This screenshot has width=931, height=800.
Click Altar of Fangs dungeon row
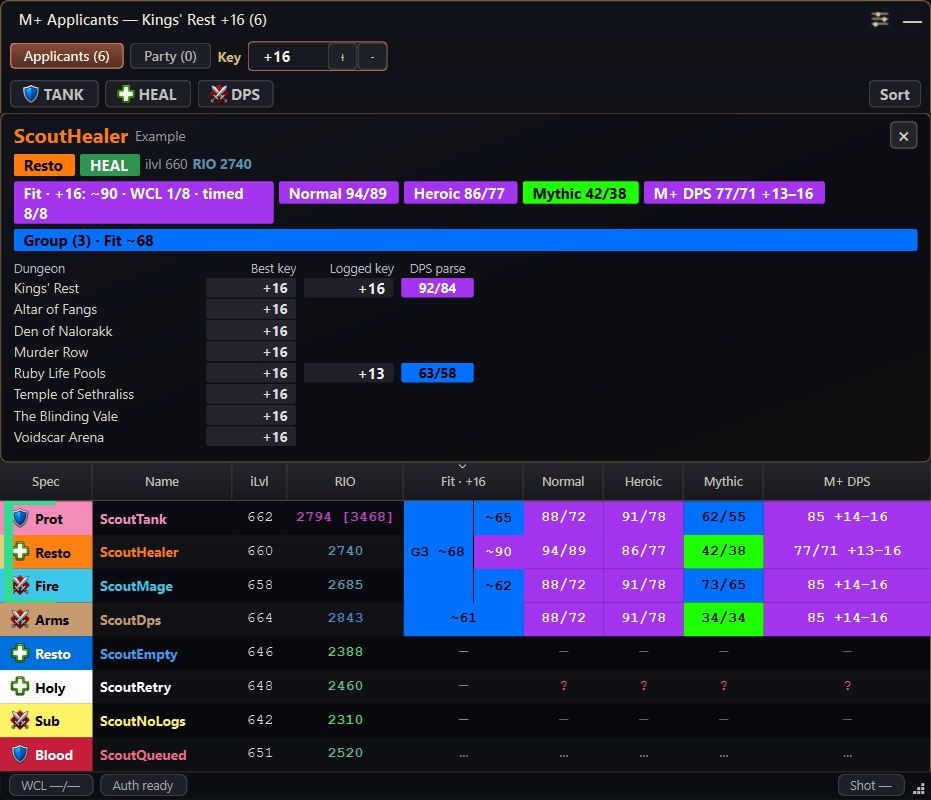(x=154, y=309)
